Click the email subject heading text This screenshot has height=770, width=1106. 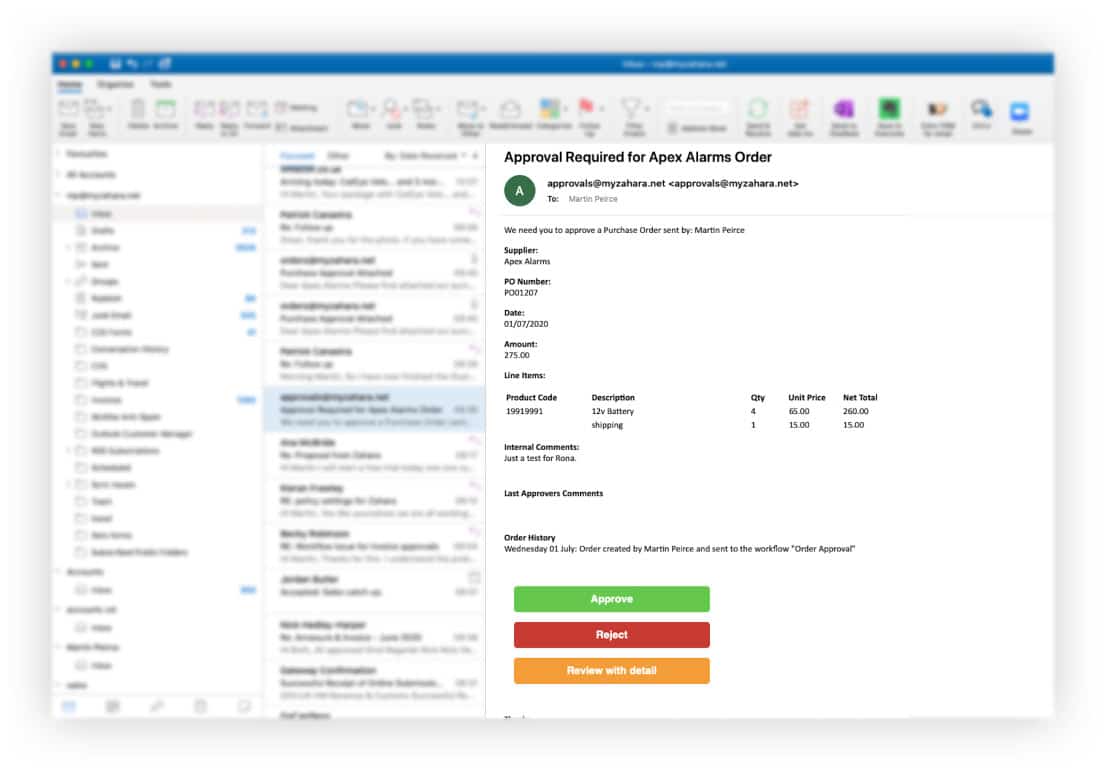coord(638,157)
